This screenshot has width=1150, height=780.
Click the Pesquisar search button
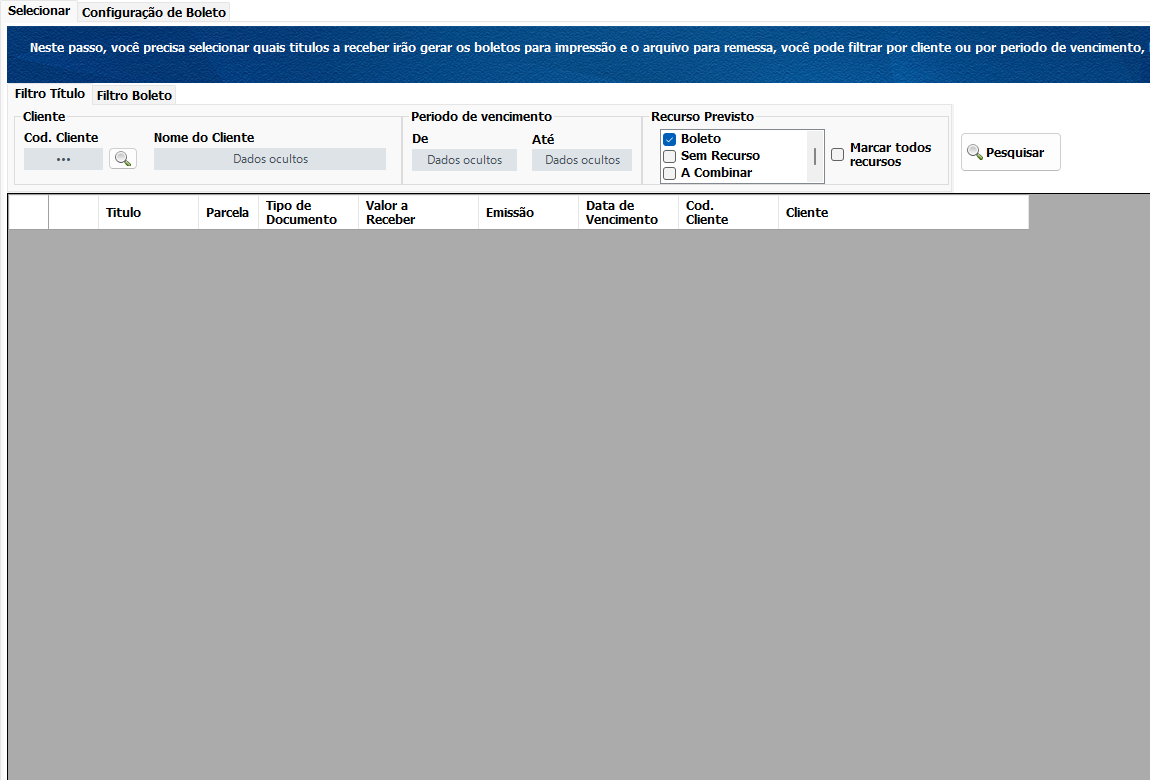point(1011,152)
